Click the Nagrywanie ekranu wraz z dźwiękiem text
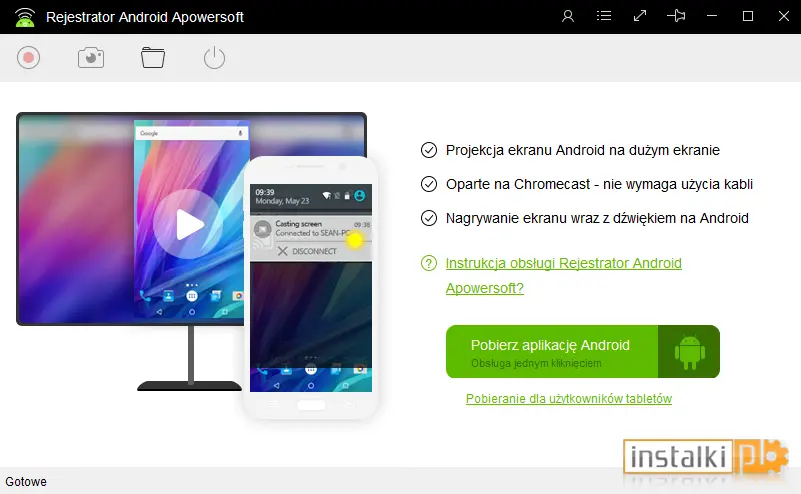This screenshot has height=494, width=801. [597, 218]
